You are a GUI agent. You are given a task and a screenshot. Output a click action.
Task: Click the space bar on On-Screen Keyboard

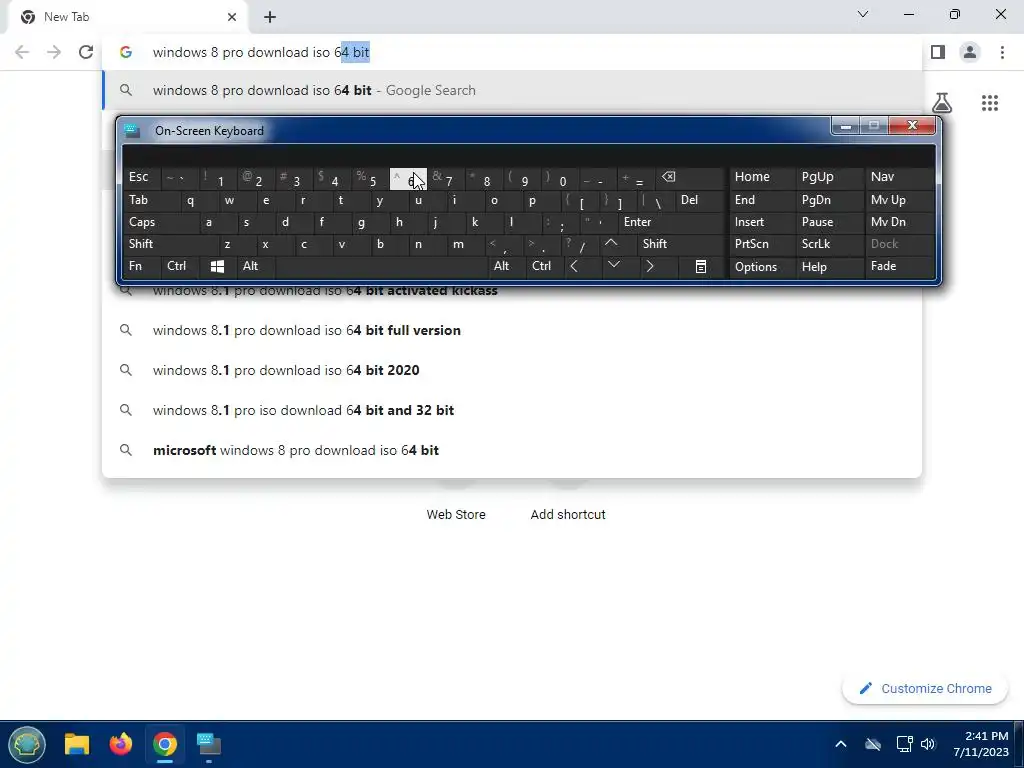(x=382, y=266)
